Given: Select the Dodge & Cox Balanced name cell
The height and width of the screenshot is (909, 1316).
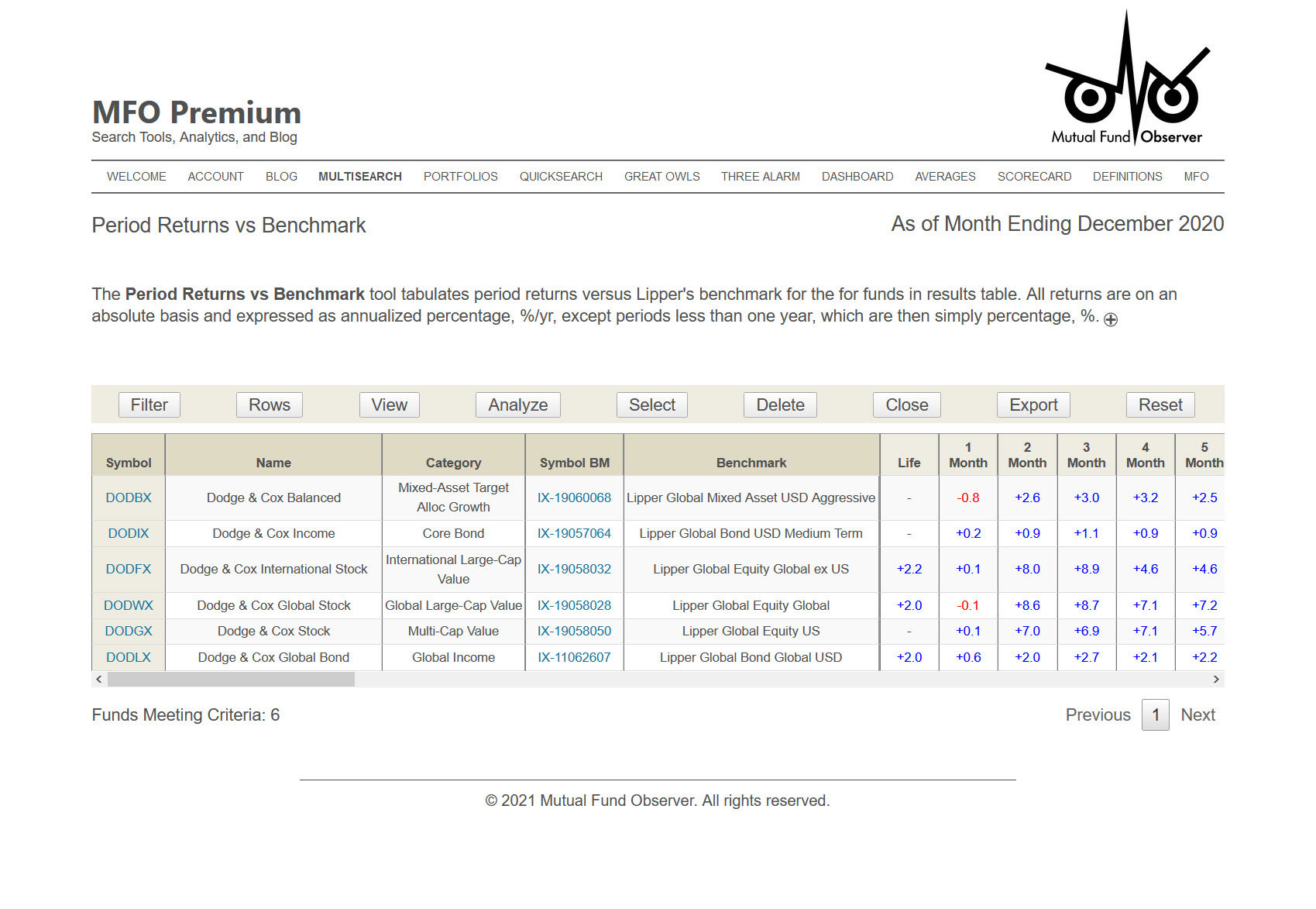Looking at the screenshot, I should pos(273,498).
